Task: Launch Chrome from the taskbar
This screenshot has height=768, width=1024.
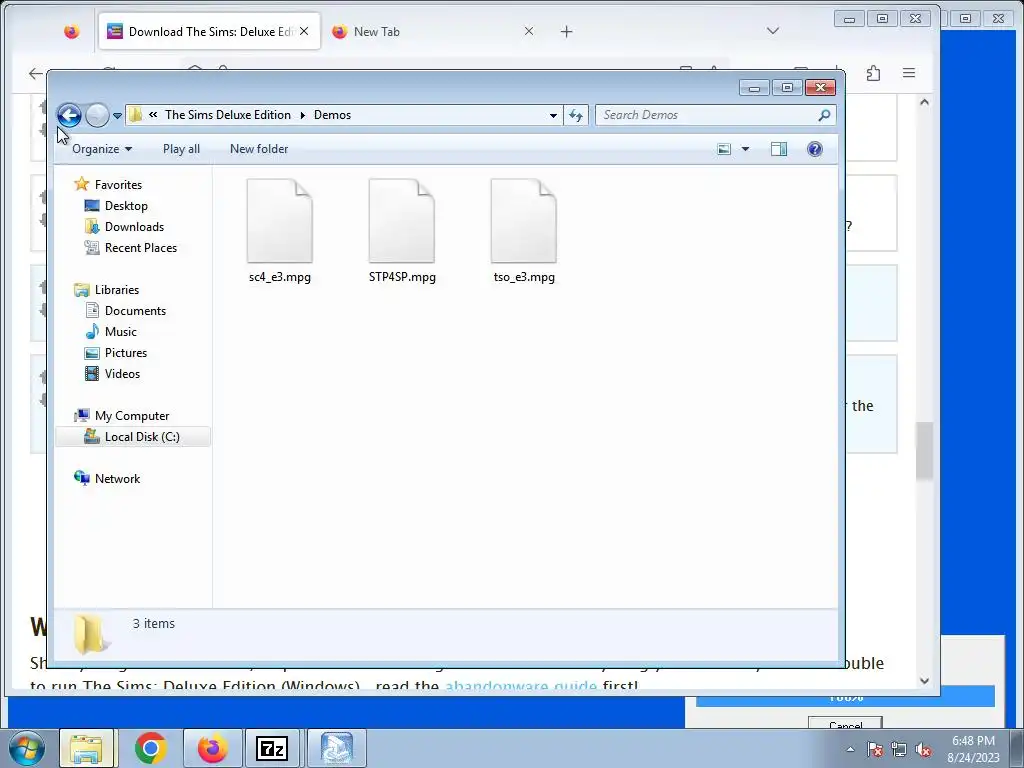Action: coord(151,748)
